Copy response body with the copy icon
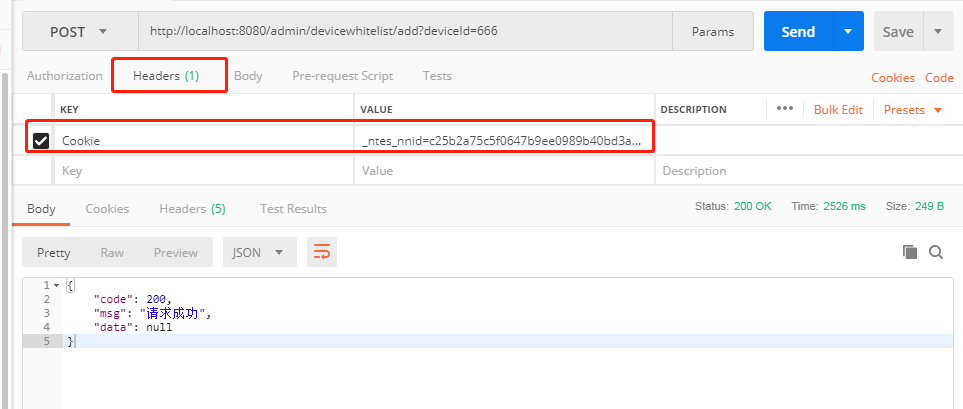 909,252
